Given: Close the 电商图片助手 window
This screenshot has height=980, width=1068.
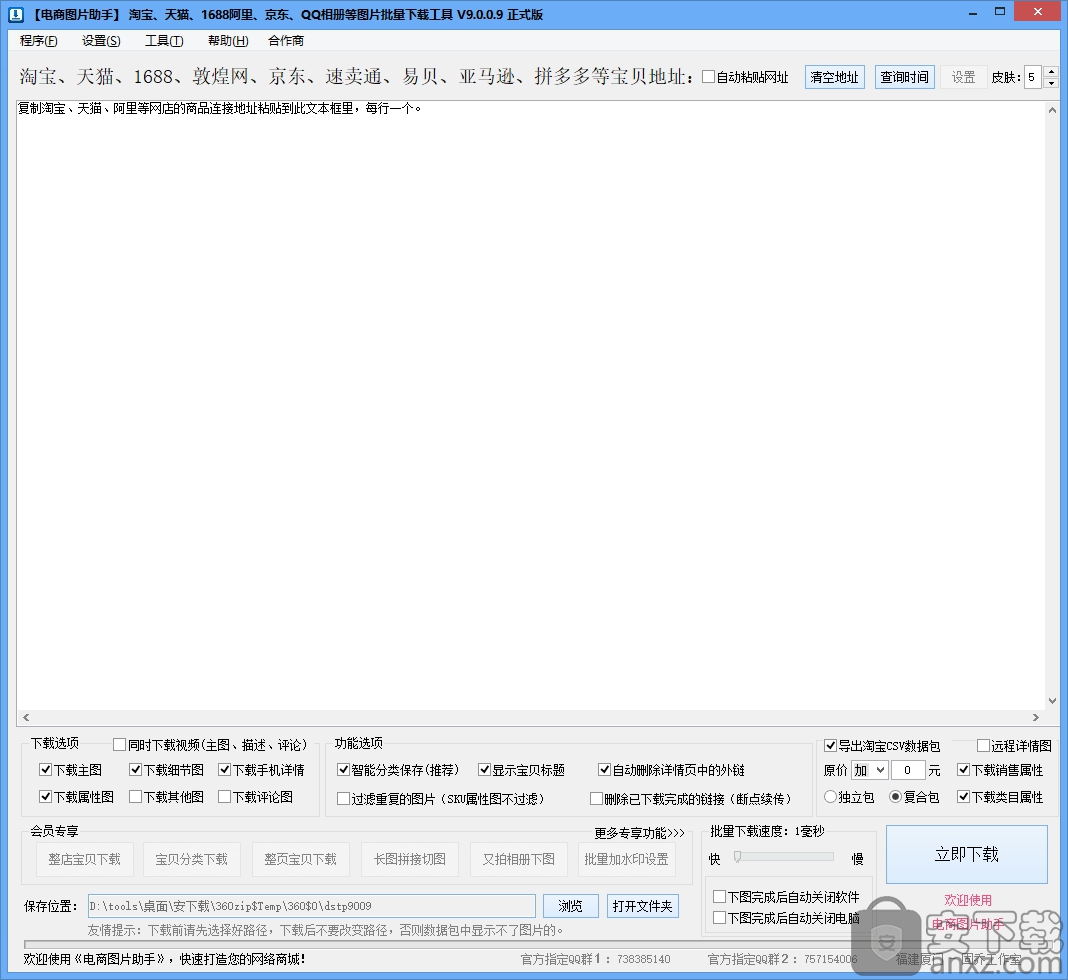Looking at the screenshot, I should pyautogui.click(x=1038, y=12).
